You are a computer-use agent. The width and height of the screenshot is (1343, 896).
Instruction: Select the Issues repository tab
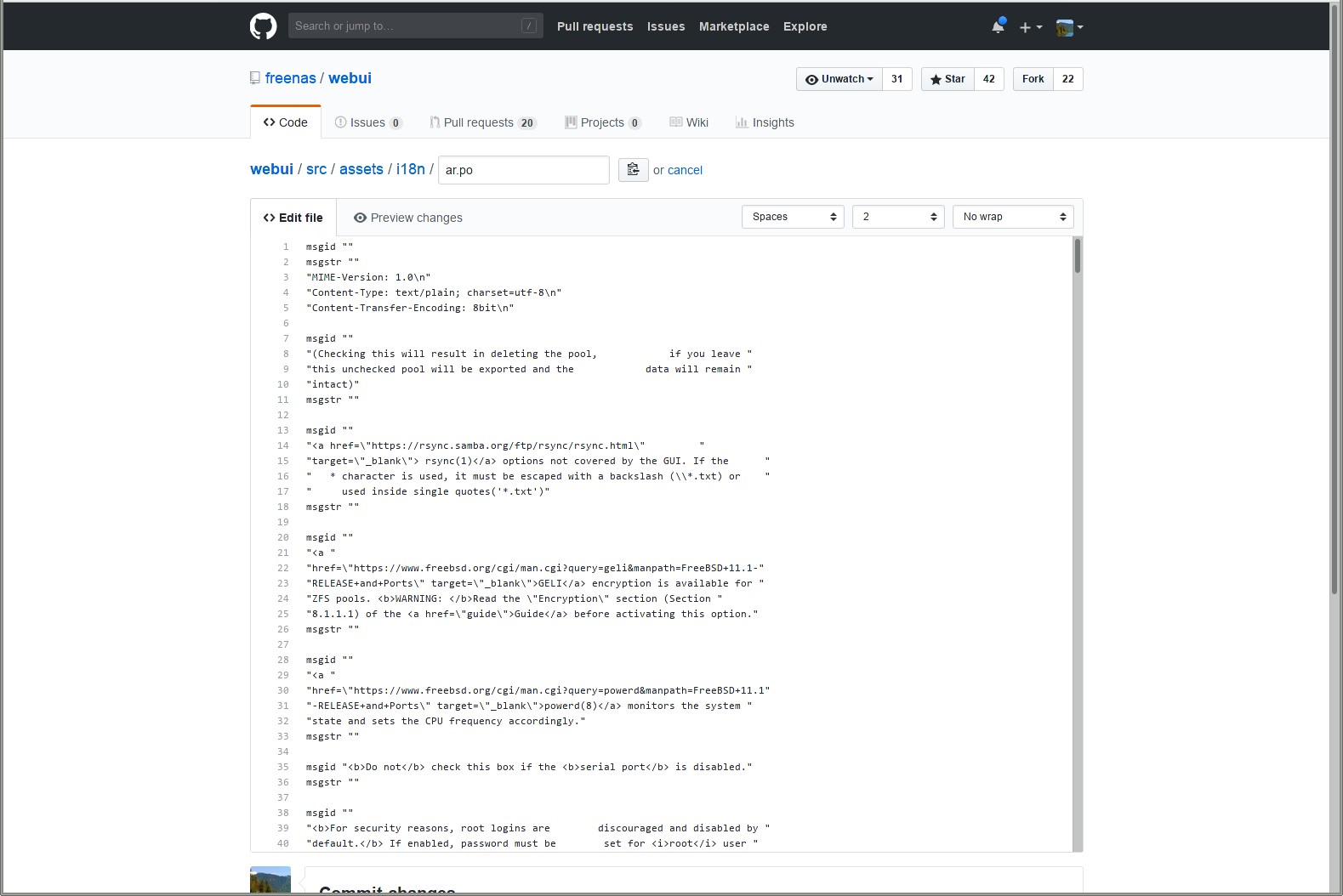367,122
